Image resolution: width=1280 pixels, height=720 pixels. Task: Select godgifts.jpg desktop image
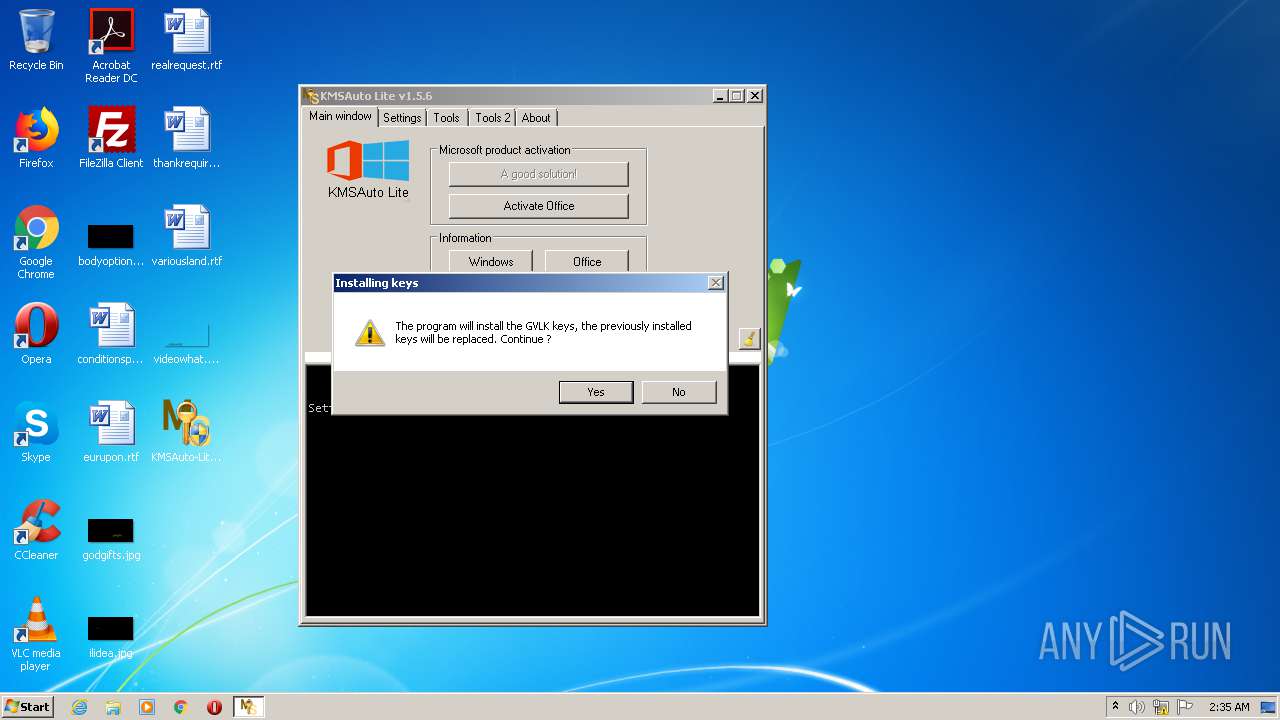111,538
